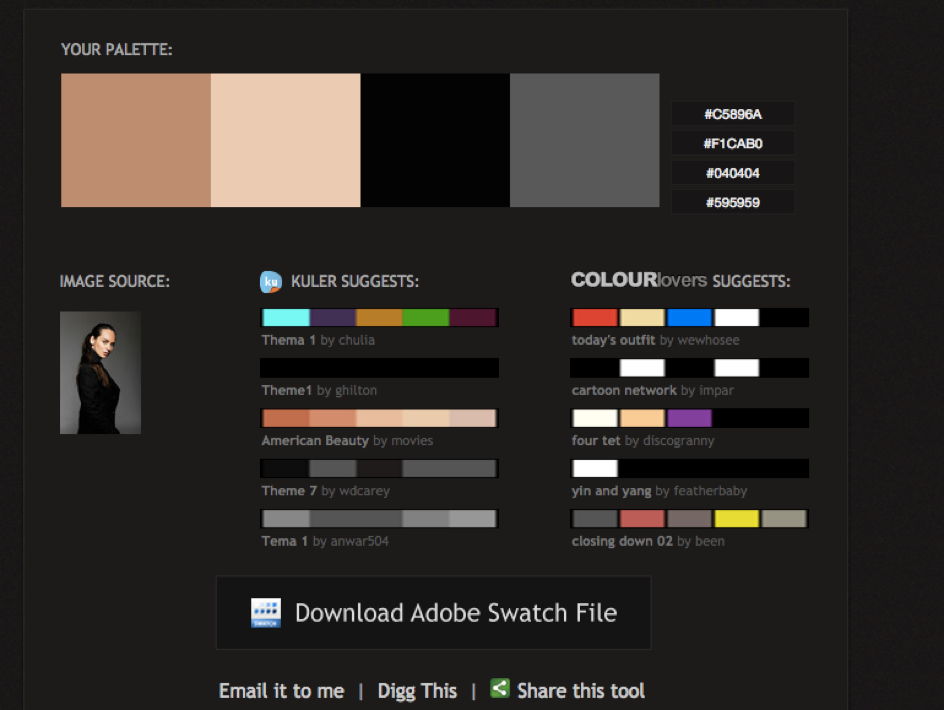This screenshot has width=944, height=710.
Task: Select the gray #595959 palette swatch
Action: point(585,140)
